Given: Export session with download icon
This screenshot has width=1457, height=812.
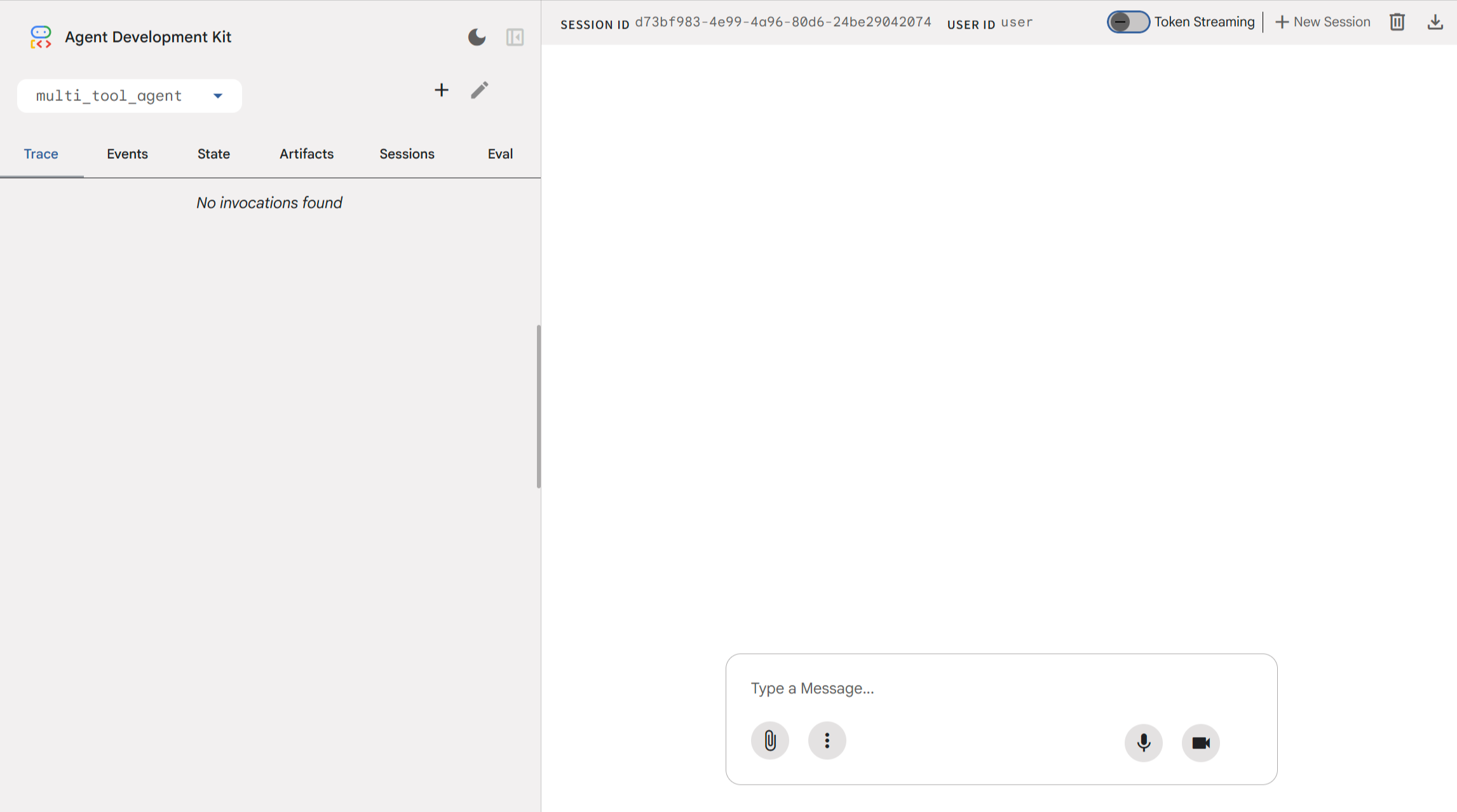Looking at the screenshot, I should coord(1435,22).
